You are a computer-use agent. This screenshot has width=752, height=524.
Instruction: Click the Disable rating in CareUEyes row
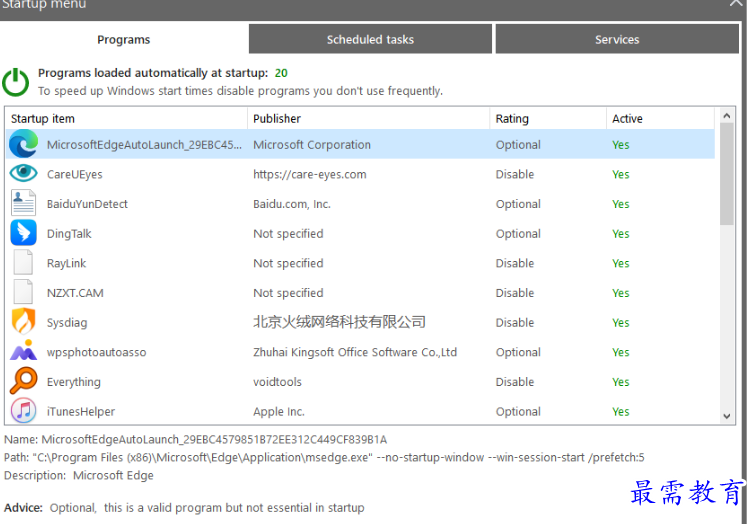click(515, 175)
